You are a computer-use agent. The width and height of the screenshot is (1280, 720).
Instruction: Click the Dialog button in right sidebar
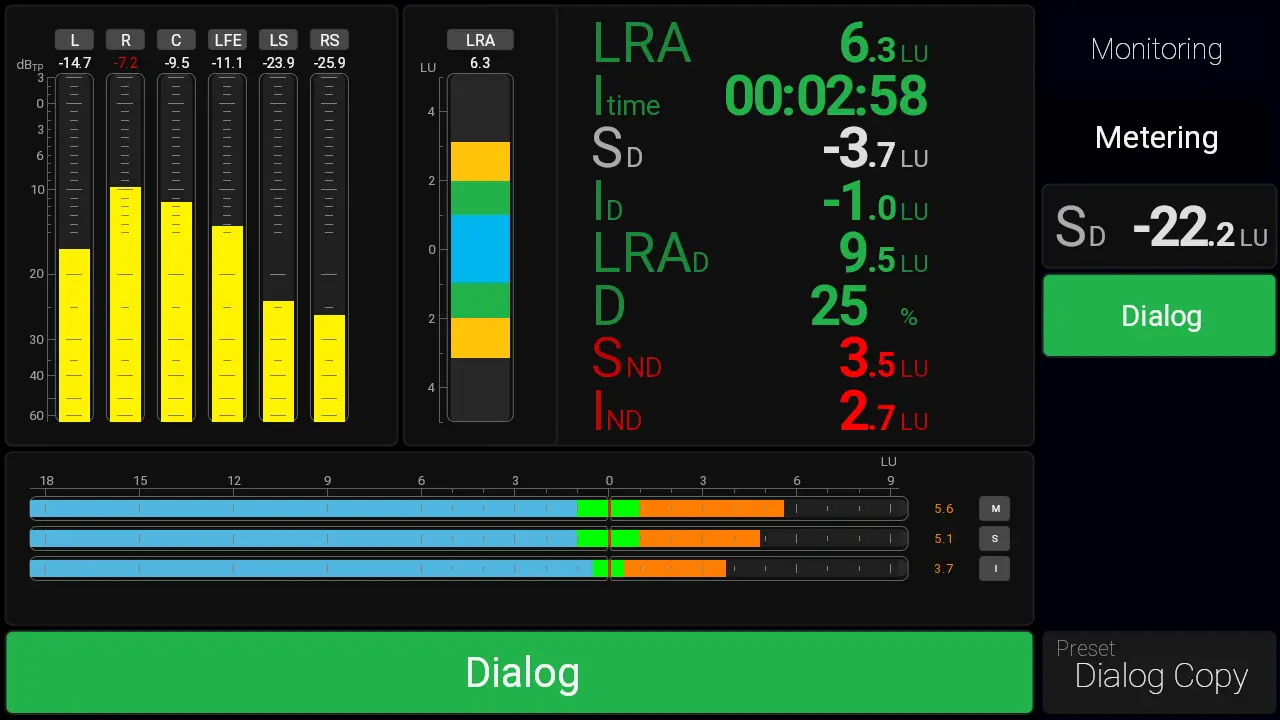[1159, 316]
